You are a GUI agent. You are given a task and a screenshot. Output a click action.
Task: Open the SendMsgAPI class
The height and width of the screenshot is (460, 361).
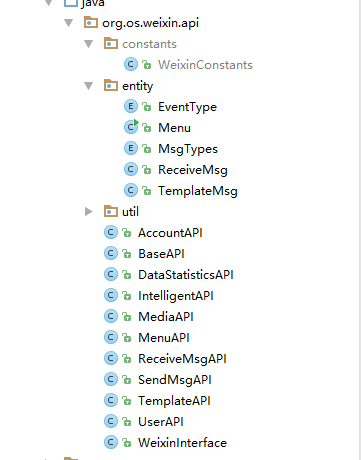click(x=175, y=380)
